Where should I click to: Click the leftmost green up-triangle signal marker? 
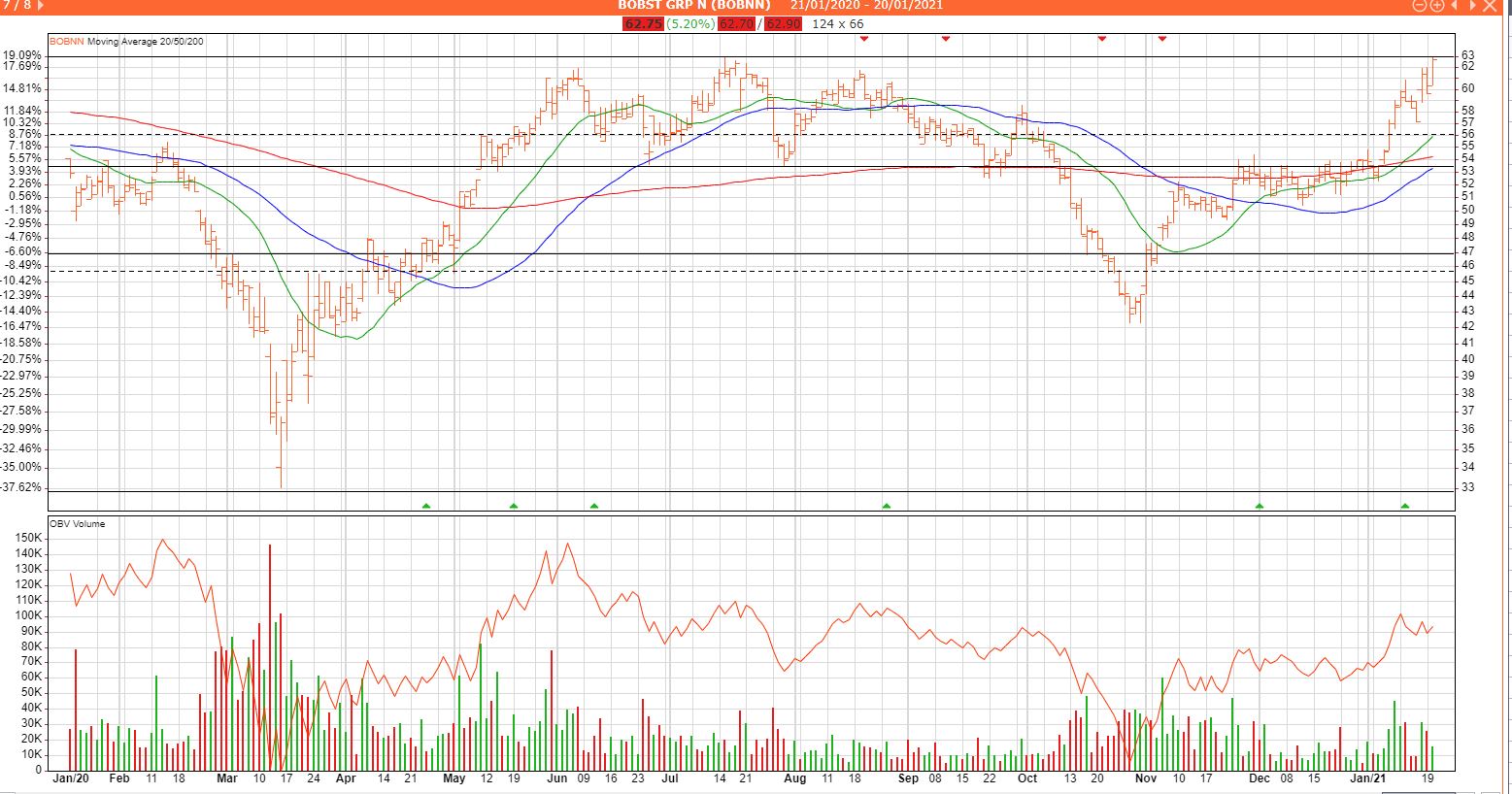pyautogui.click(x=425, y=506)
